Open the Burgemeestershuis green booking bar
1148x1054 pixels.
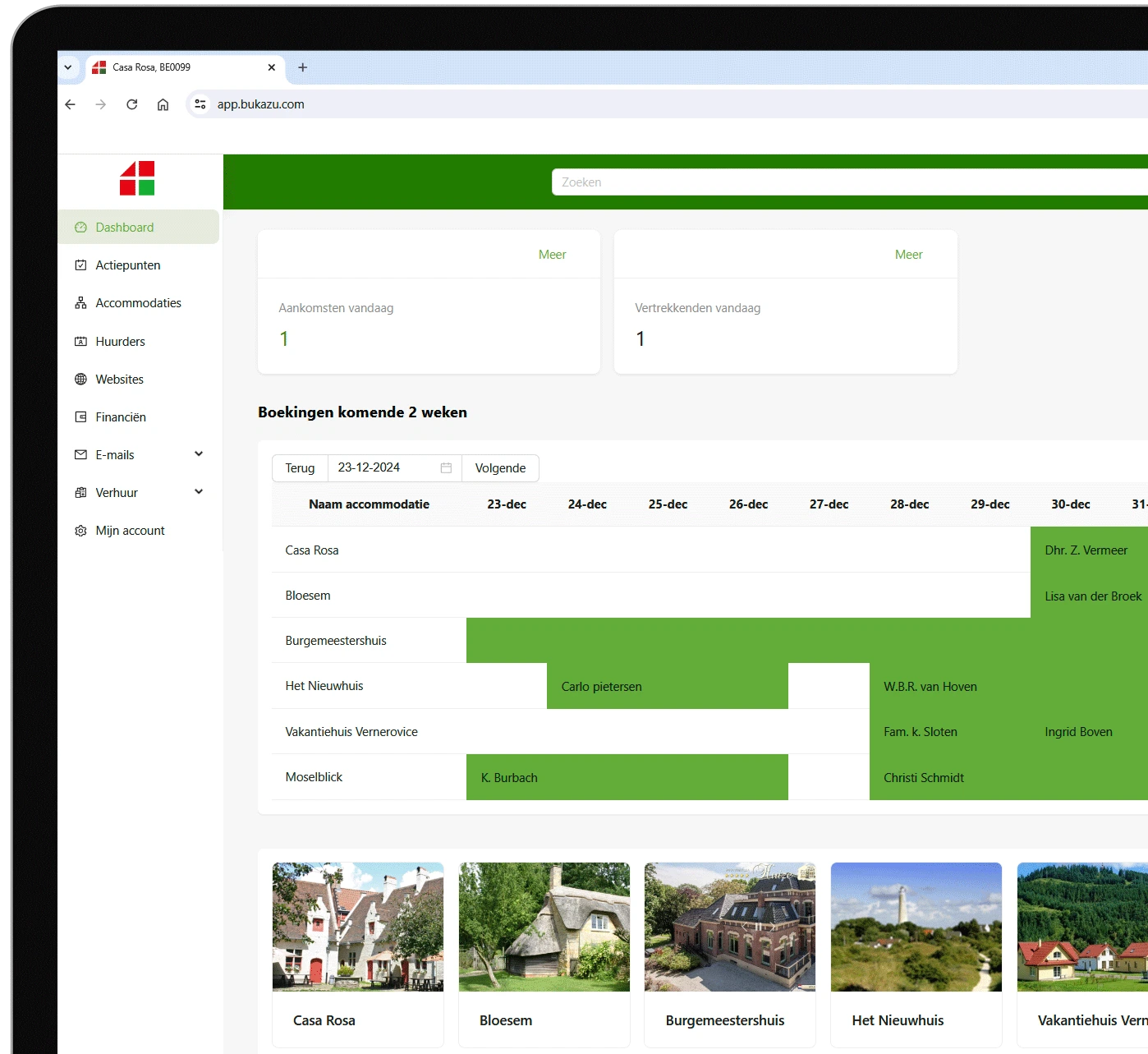[807, 641]
